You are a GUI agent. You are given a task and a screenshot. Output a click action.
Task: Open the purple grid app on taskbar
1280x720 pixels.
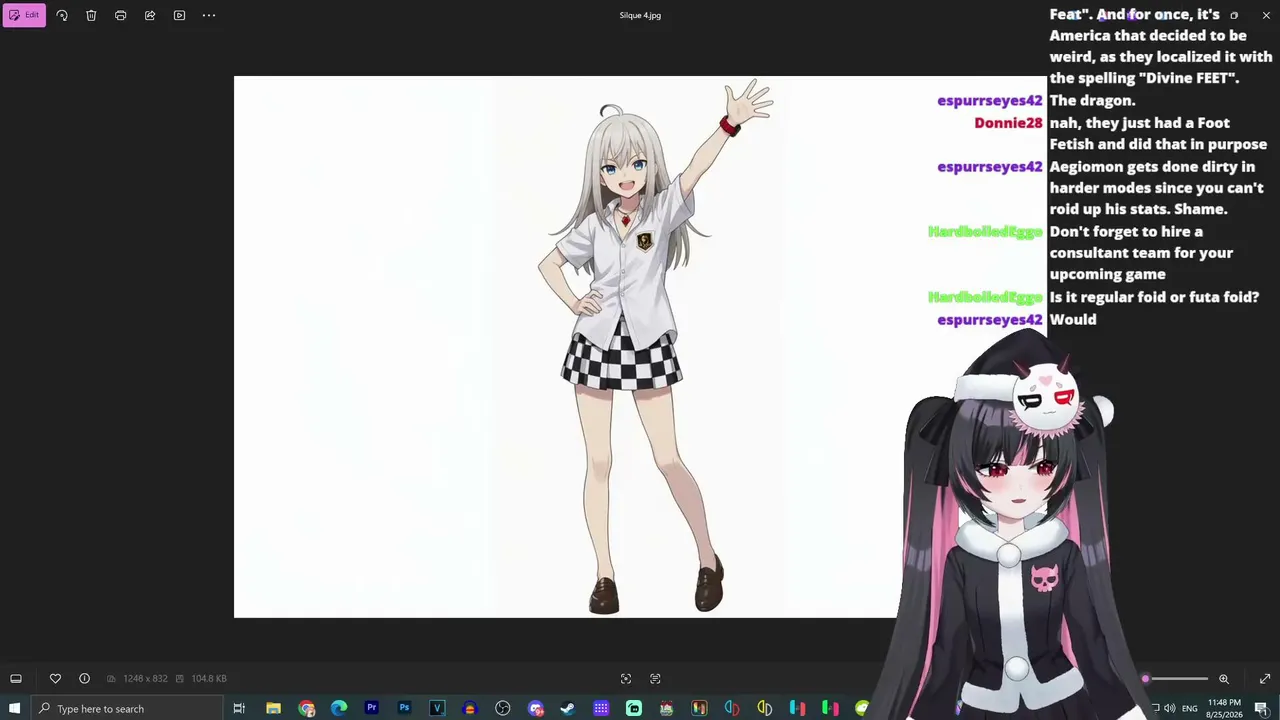[x=601, y=708]
